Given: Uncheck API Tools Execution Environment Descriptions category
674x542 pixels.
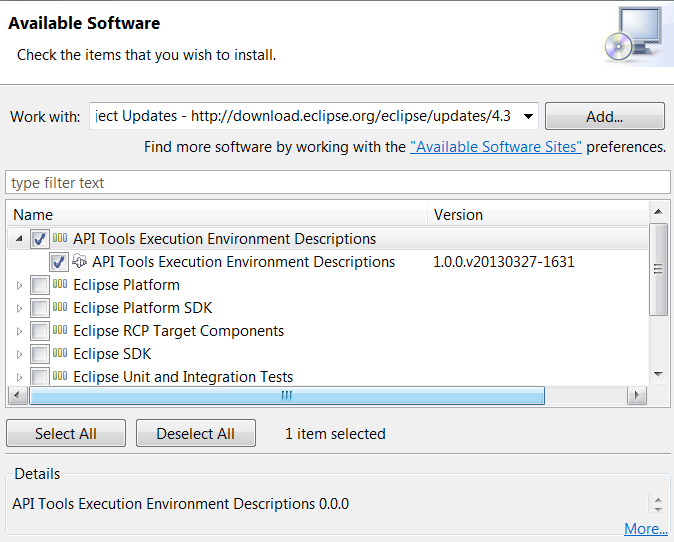Looking at the screenshot, I should [40, 239].
